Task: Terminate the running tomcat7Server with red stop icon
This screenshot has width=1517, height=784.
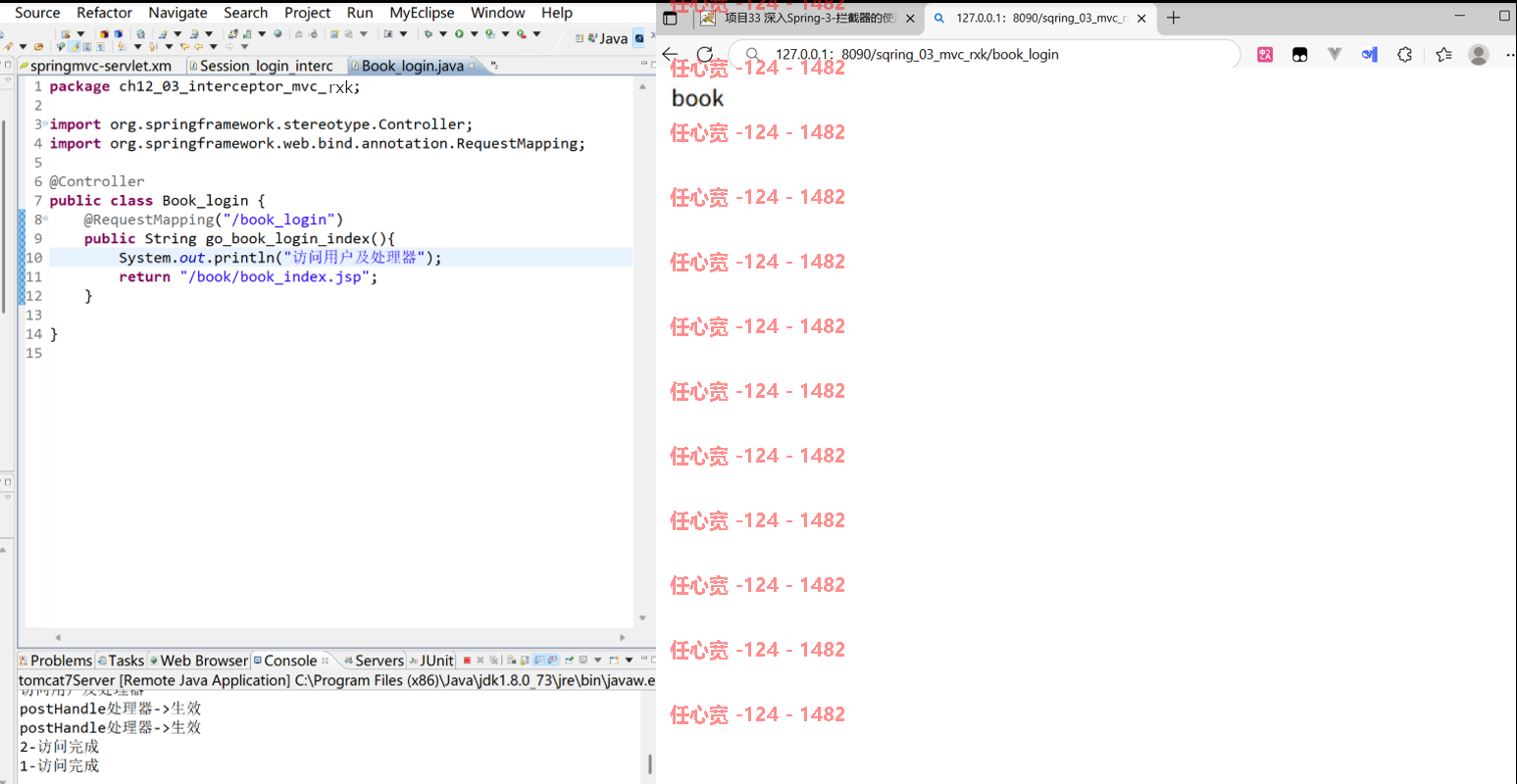Action: coord(467,661)
